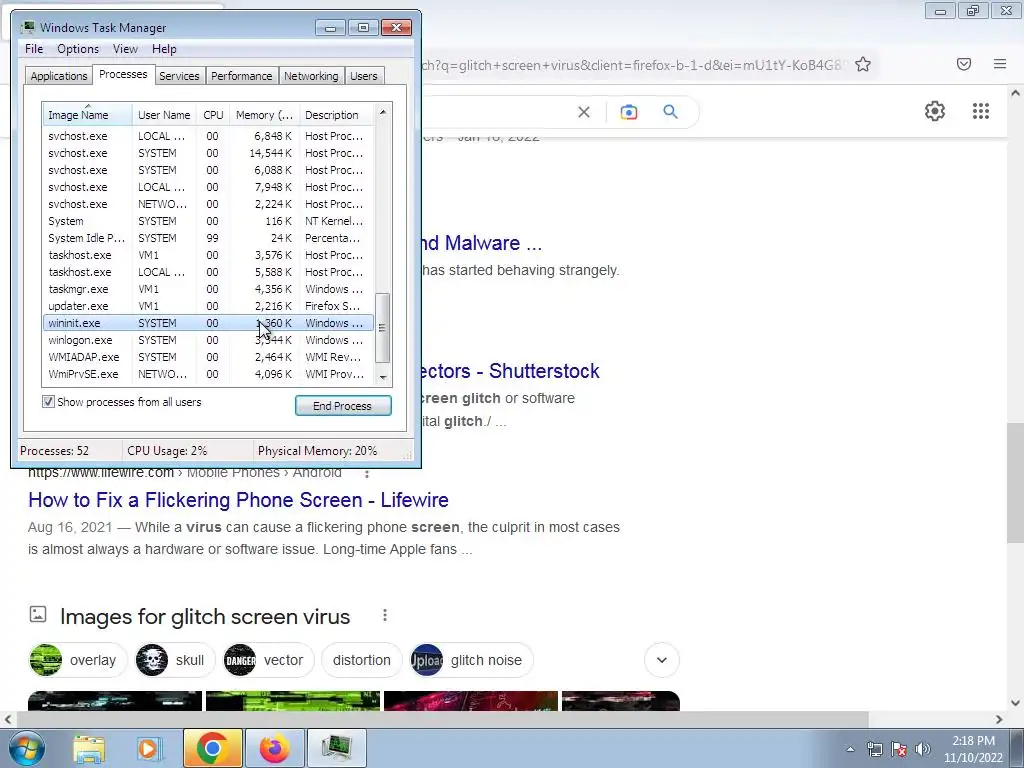Click the Google magnifier search button
The height and width of the screenshot is (768, 1024).
(x=671, y=112)
